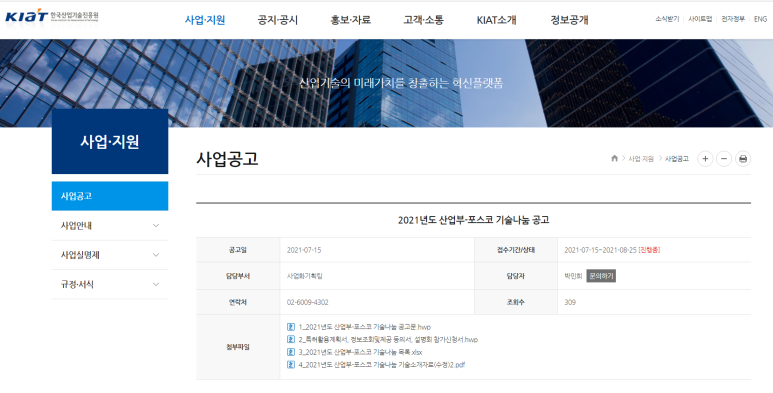The height and width of the screenshot is (393, 773).
Task: Click the 사업공고 page heading
Action: point(227,159)
